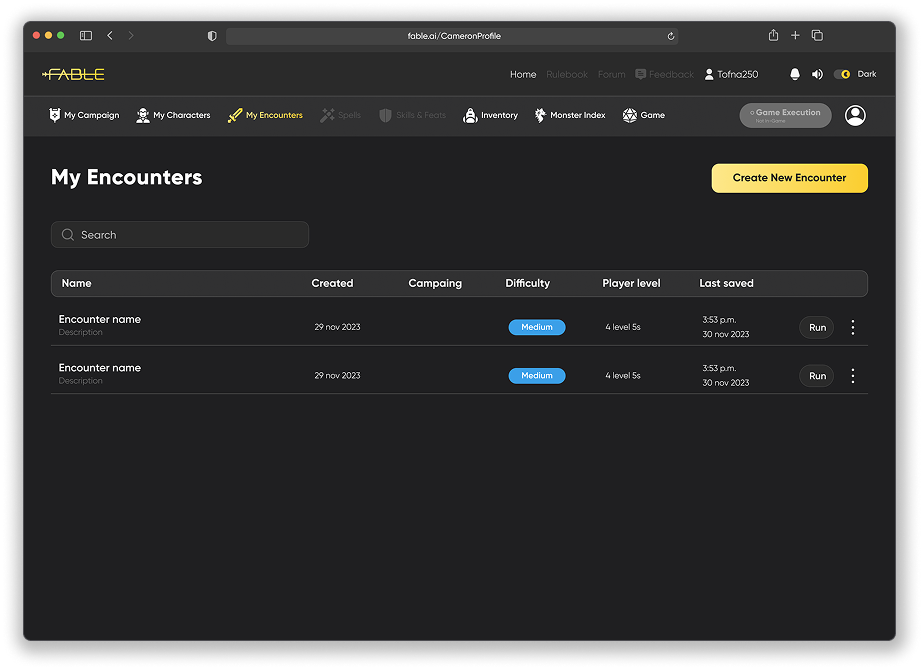Click the browser share icon
The image size is (923, 670).
[773, 36]
